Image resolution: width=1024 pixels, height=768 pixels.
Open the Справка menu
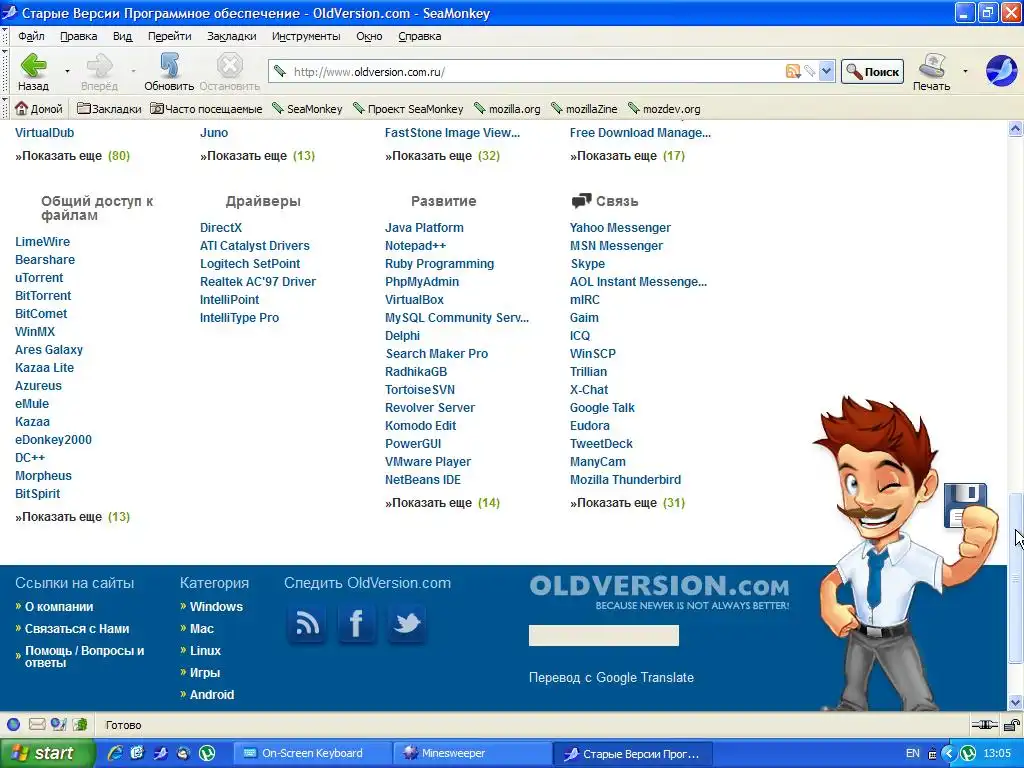click(419, 37)
